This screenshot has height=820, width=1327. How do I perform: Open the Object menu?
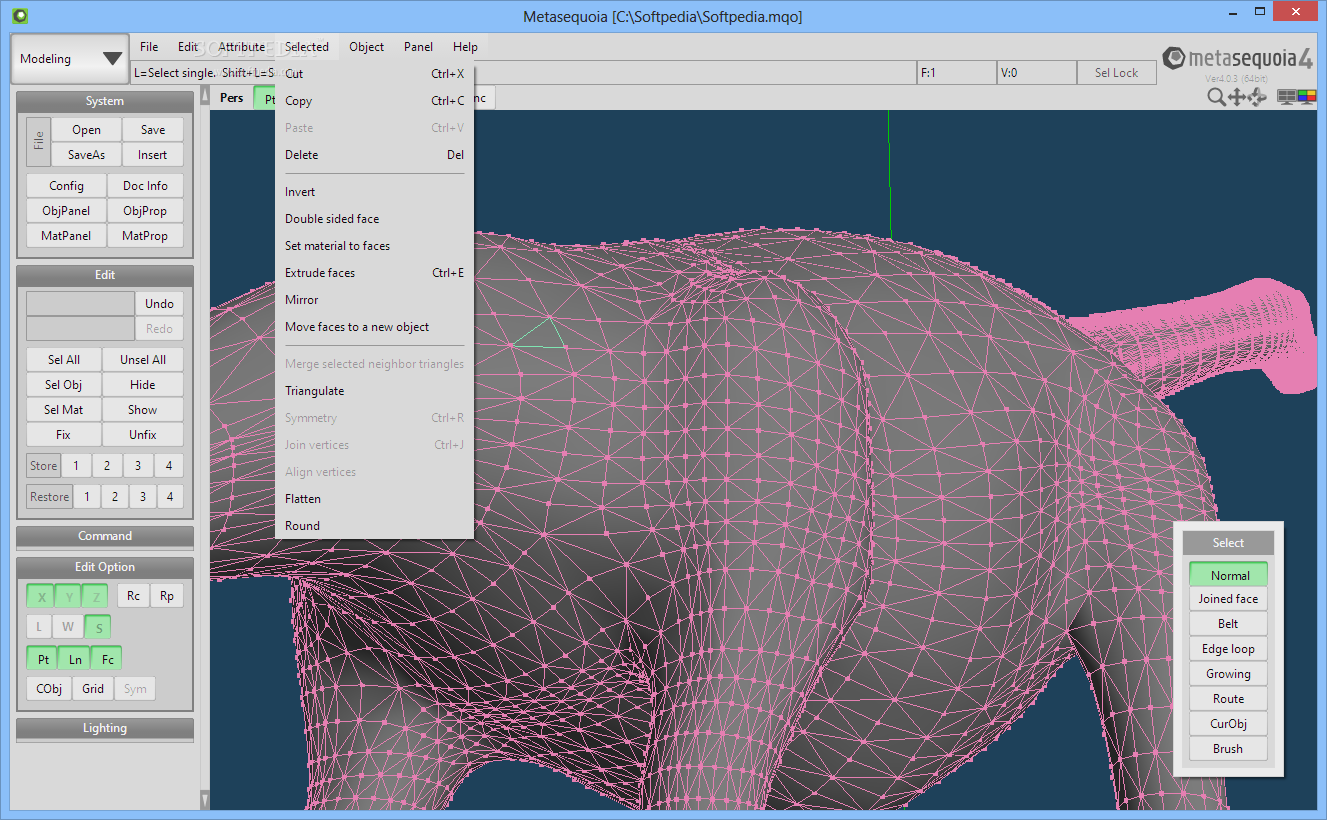tap(367, 47)
